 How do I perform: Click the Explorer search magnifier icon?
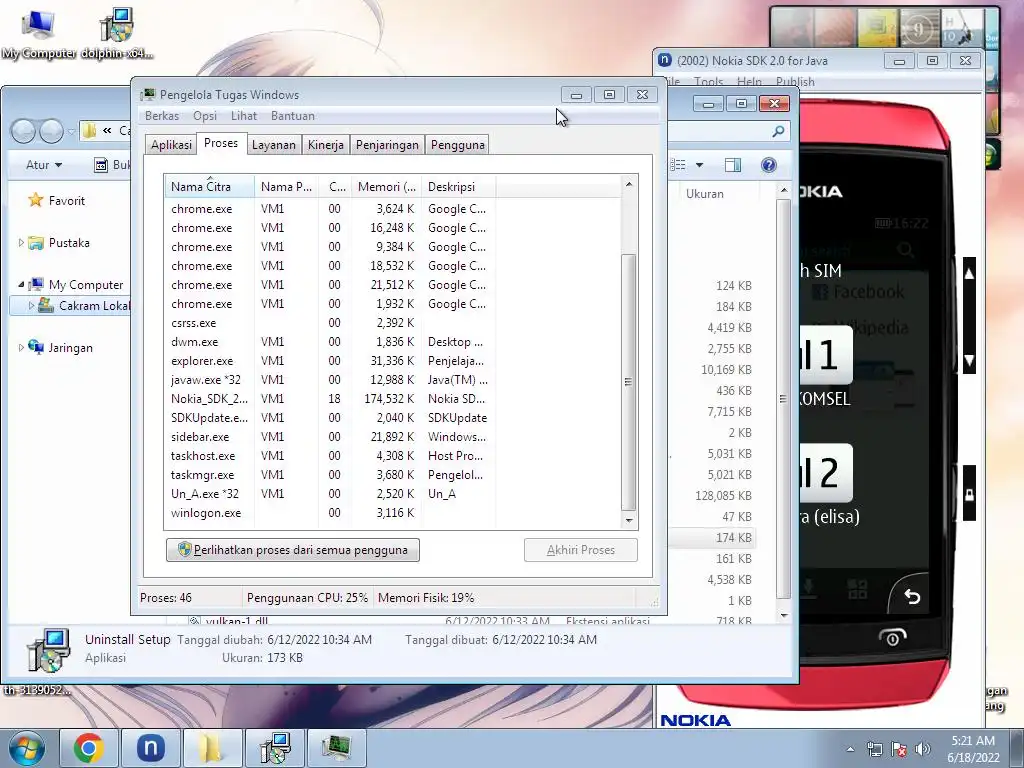tap(778, 131)
